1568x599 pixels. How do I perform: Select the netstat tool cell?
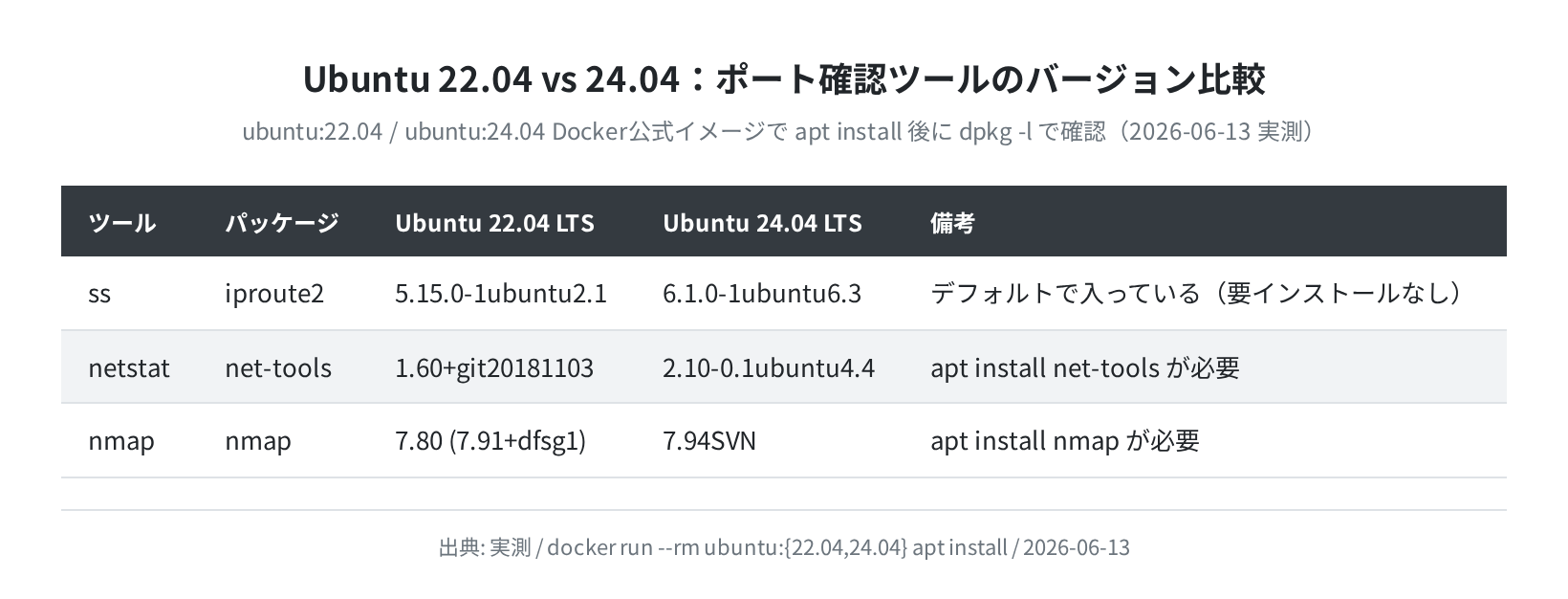click(129, 367)
